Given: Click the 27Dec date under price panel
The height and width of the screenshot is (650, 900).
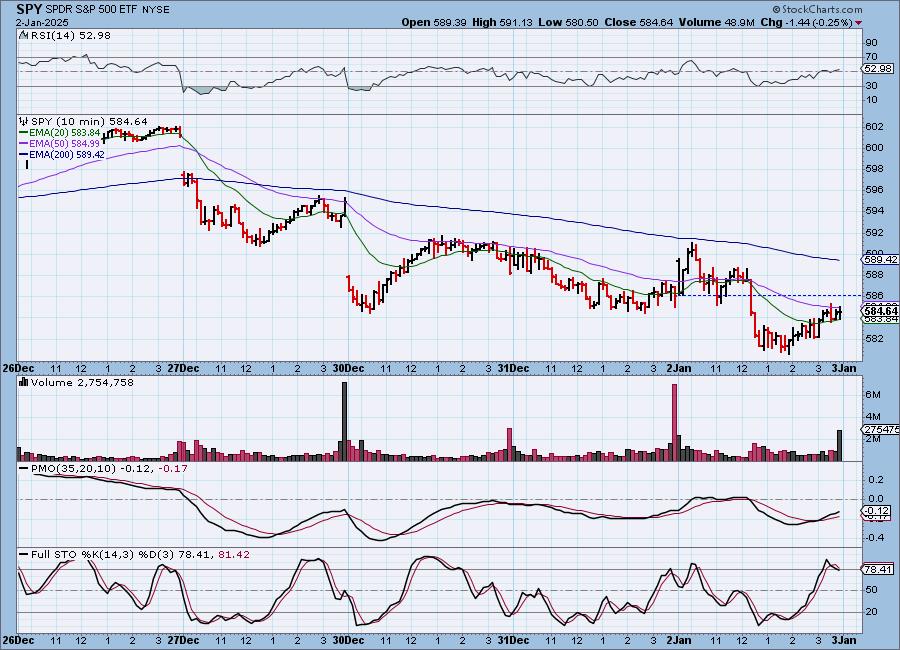Looking at the screenshot, I should (x=183, y=368).
